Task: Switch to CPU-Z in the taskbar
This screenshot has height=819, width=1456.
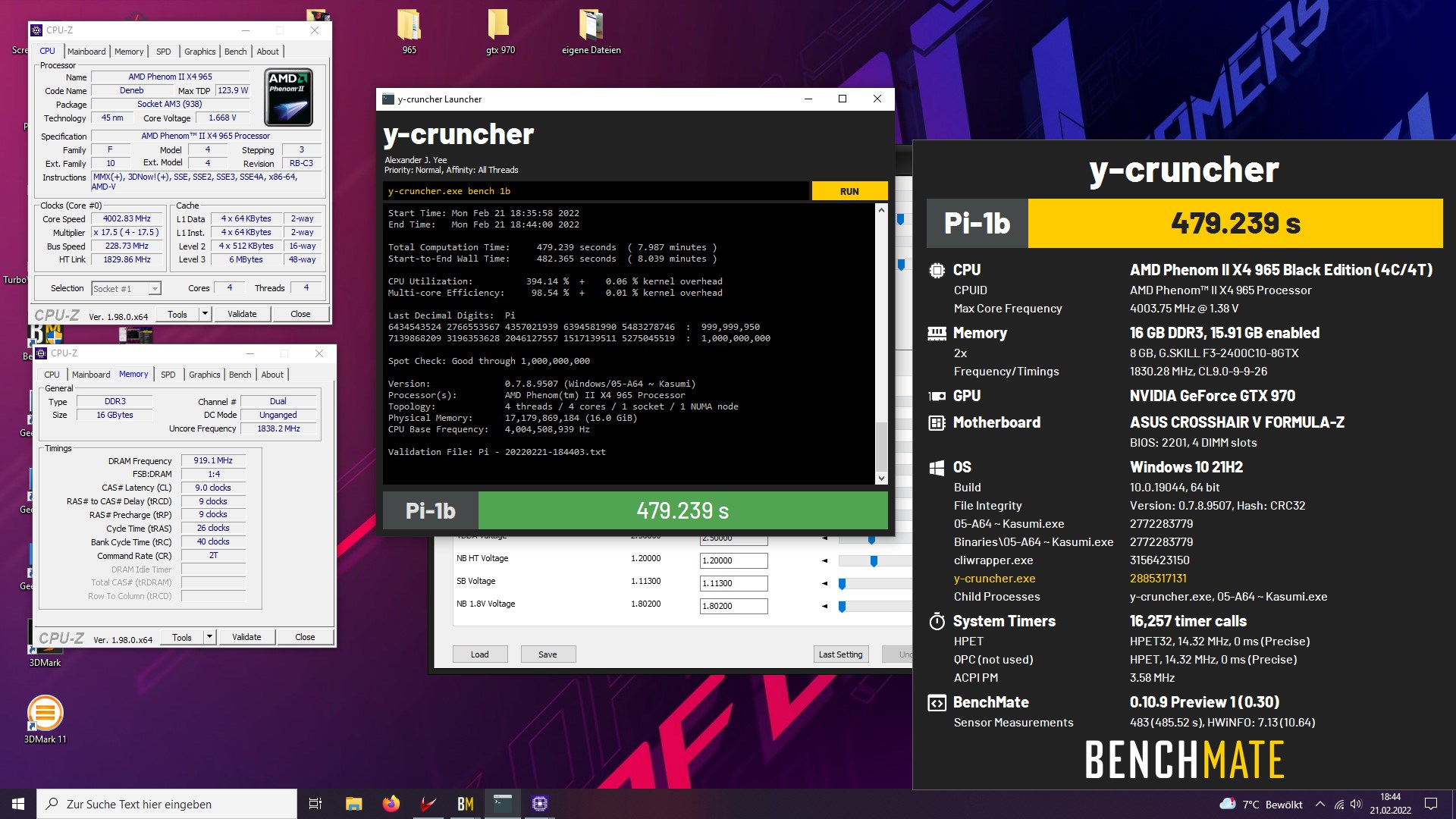Action: 540,804
